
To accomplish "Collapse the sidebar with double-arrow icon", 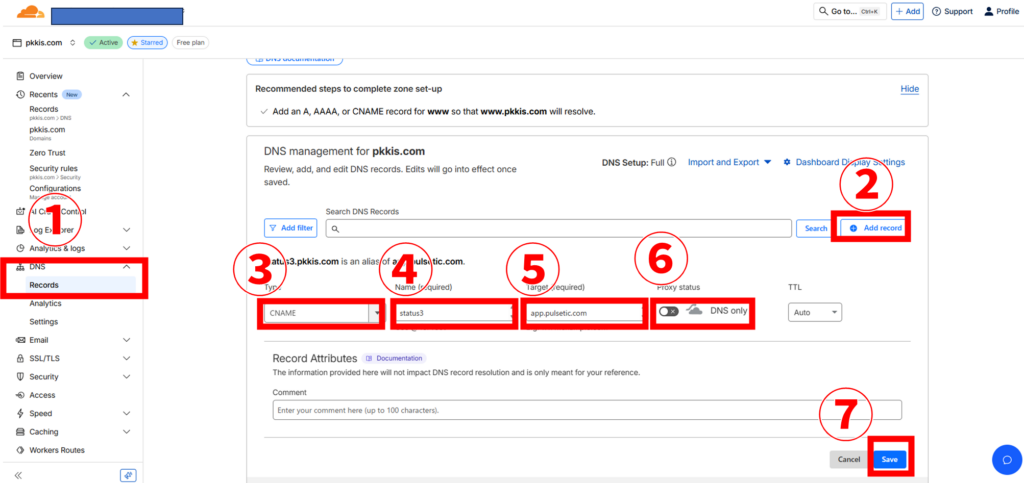I will pyautogui.click(x=18, y=475).
